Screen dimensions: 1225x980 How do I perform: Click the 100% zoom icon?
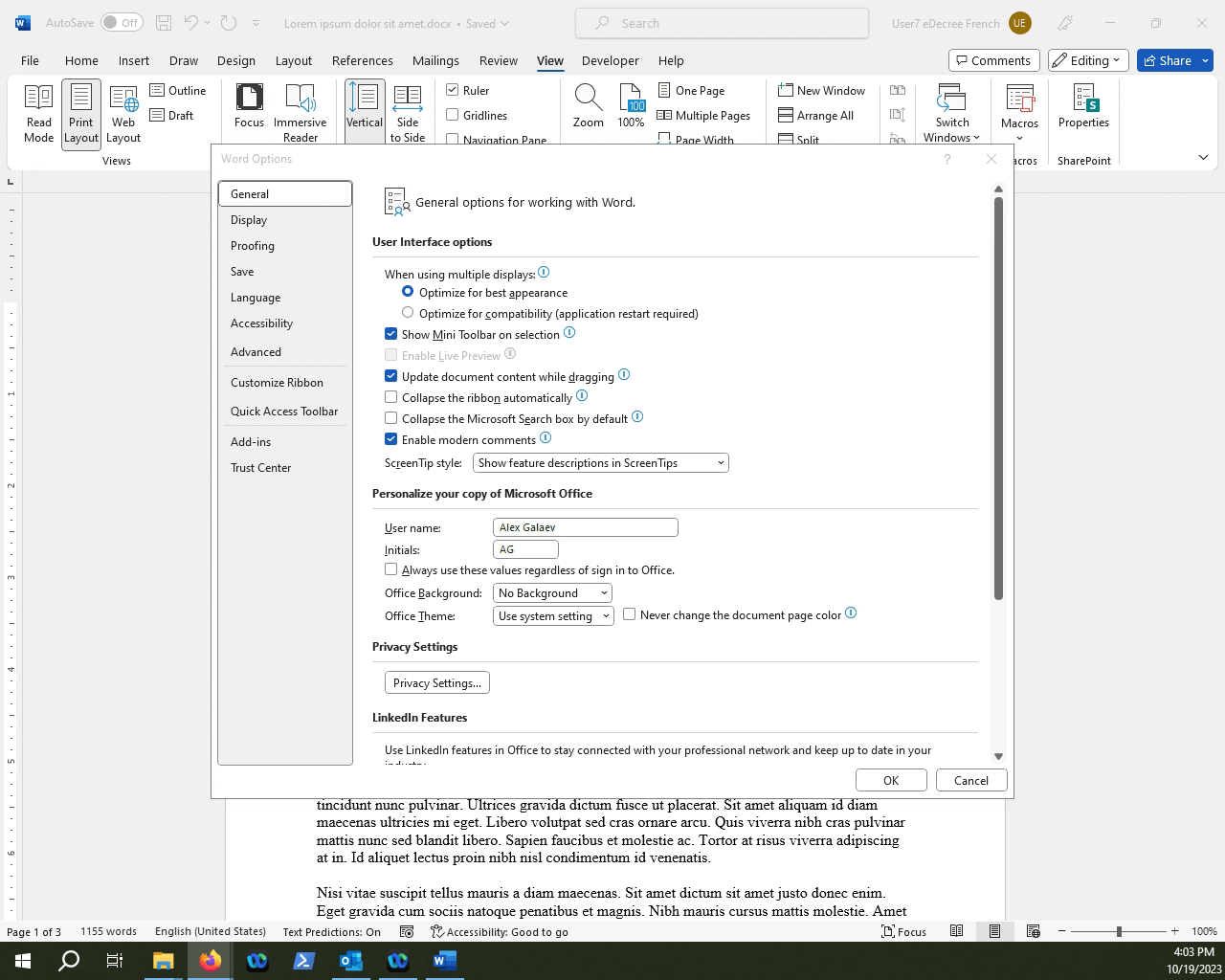pyautogui.click(x=632, y=105)
